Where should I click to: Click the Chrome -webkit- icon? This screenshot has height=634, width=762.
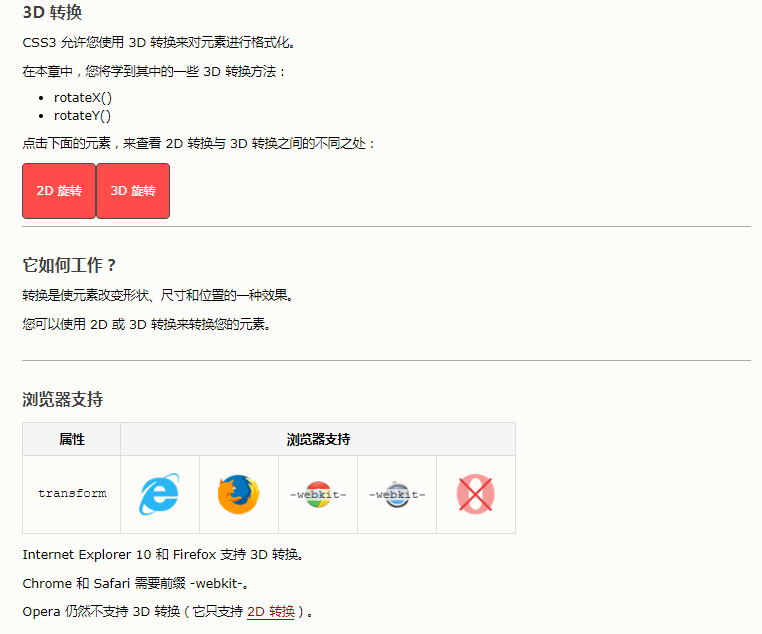pos(318,495)
